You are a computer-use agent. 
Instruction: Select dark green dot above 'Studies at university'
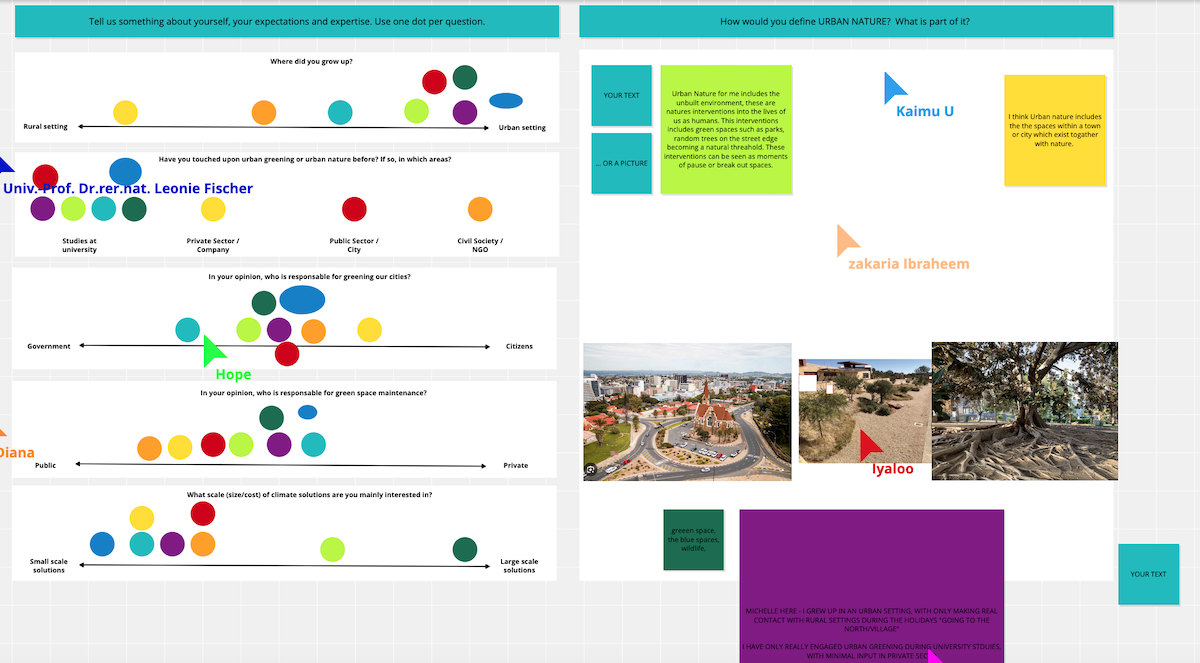pos(134,209)
